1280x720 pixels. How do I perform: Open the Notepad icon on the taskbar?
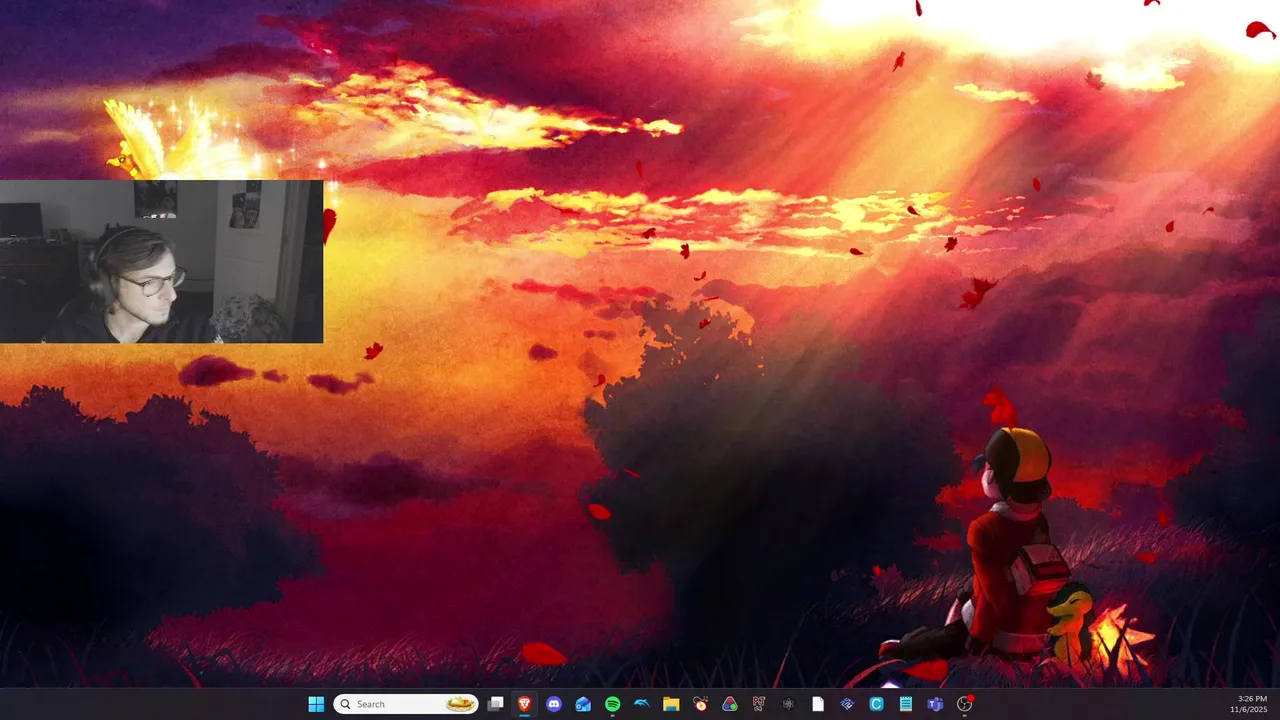coord(906,704)
